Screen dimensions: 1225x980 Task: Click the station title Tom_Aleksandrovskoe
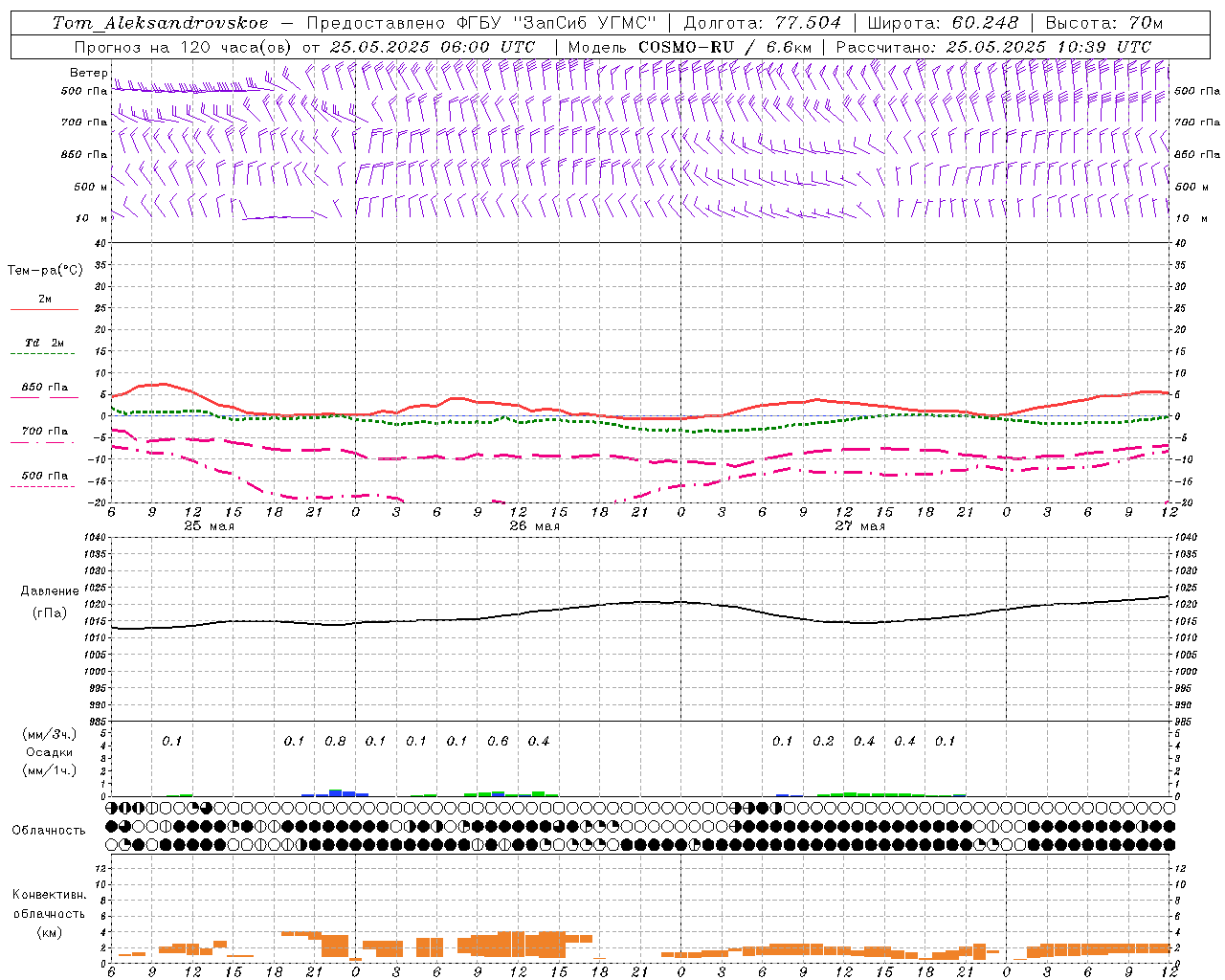160,23
